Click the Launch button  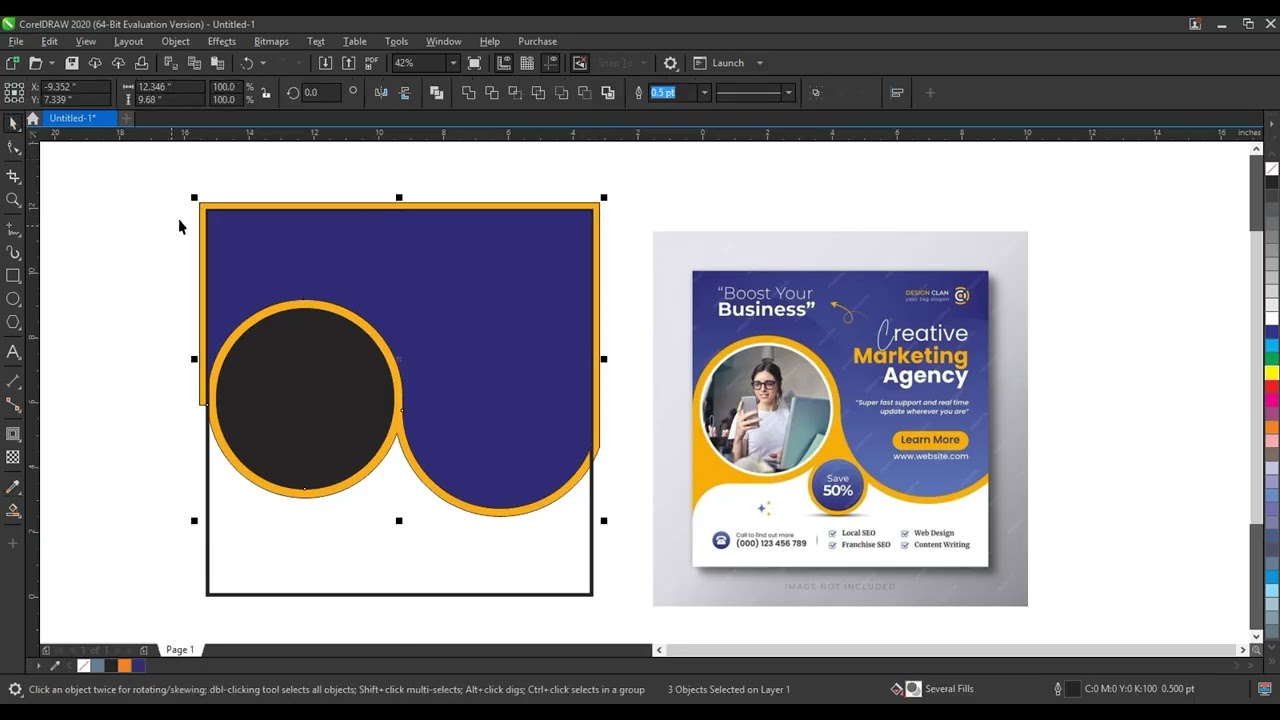point(719,63)
